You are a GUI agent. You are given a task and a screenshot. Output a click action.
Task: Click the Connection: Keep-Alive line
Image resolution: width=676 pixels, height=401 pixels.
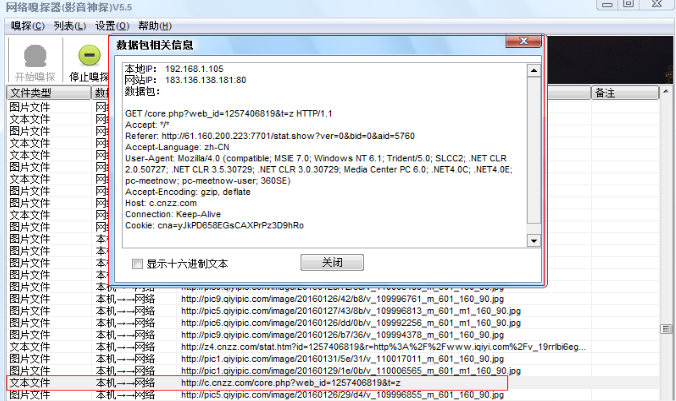pos(173,214)
